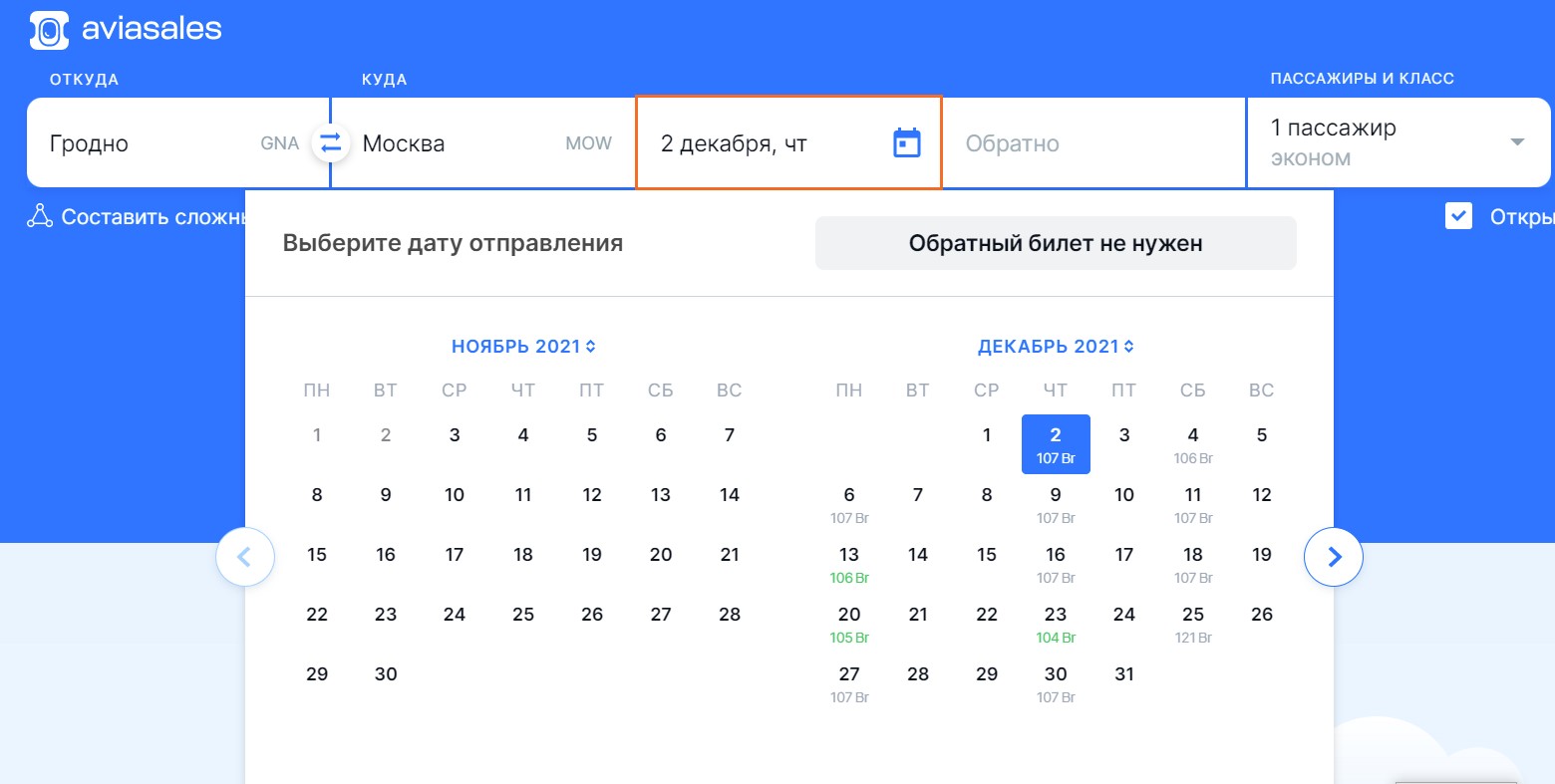1555x784 pixels.
Task: Select December 2 priced 107 Br
Action: pos(1056,444)
